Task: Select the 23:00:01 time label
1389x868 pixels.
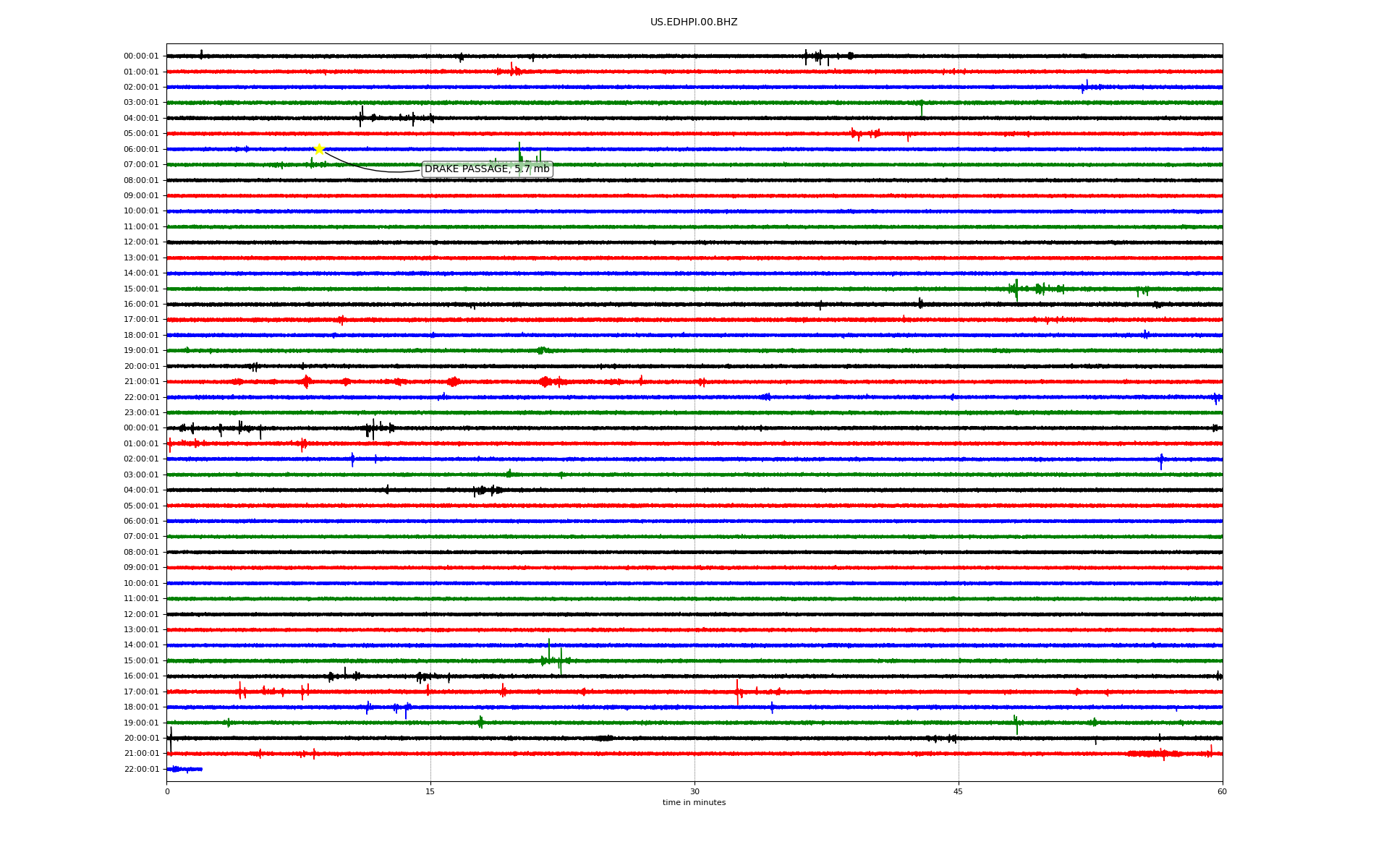Action: click(x=141, y=413)
